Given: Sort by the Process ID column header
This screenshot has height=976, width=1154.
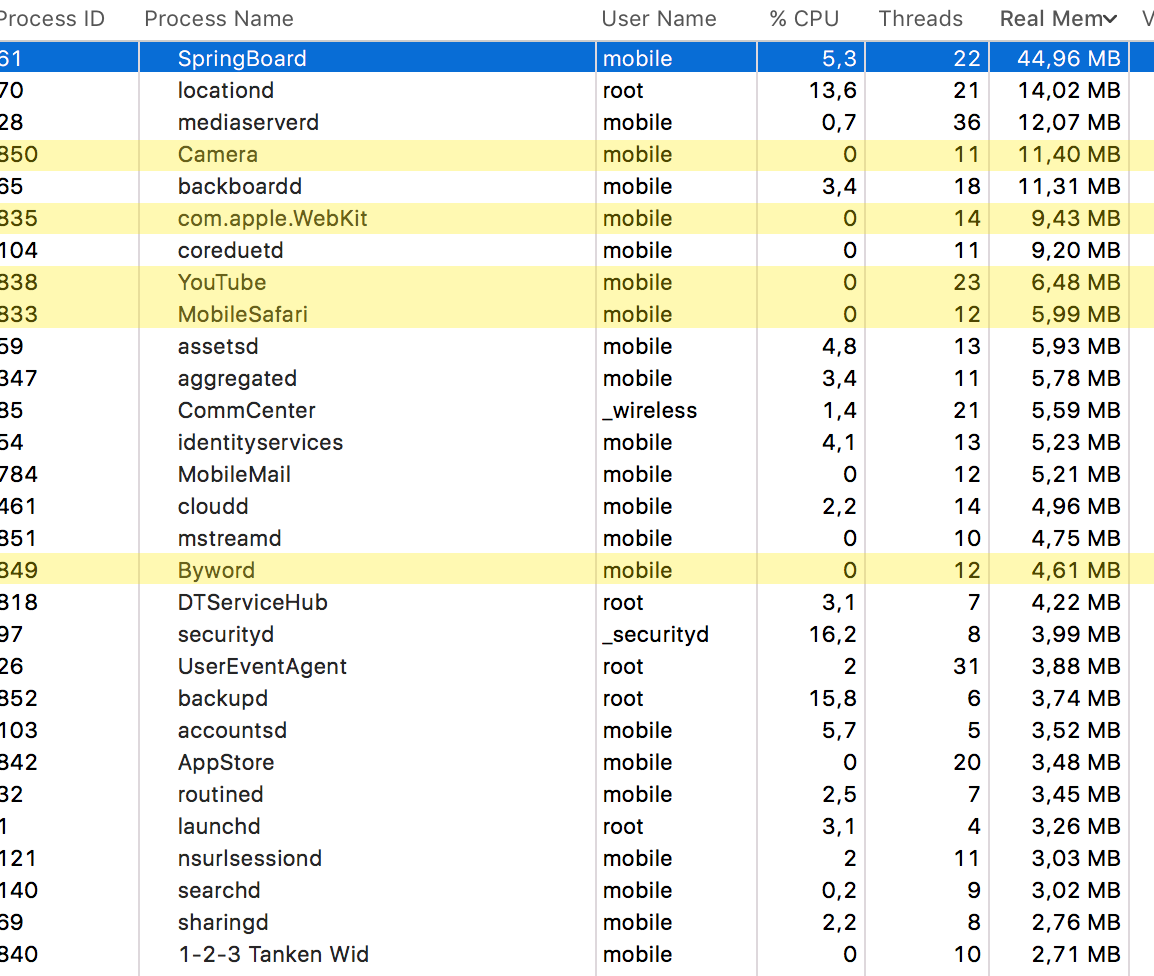Looking at the screenshot, I should [52, 18].
